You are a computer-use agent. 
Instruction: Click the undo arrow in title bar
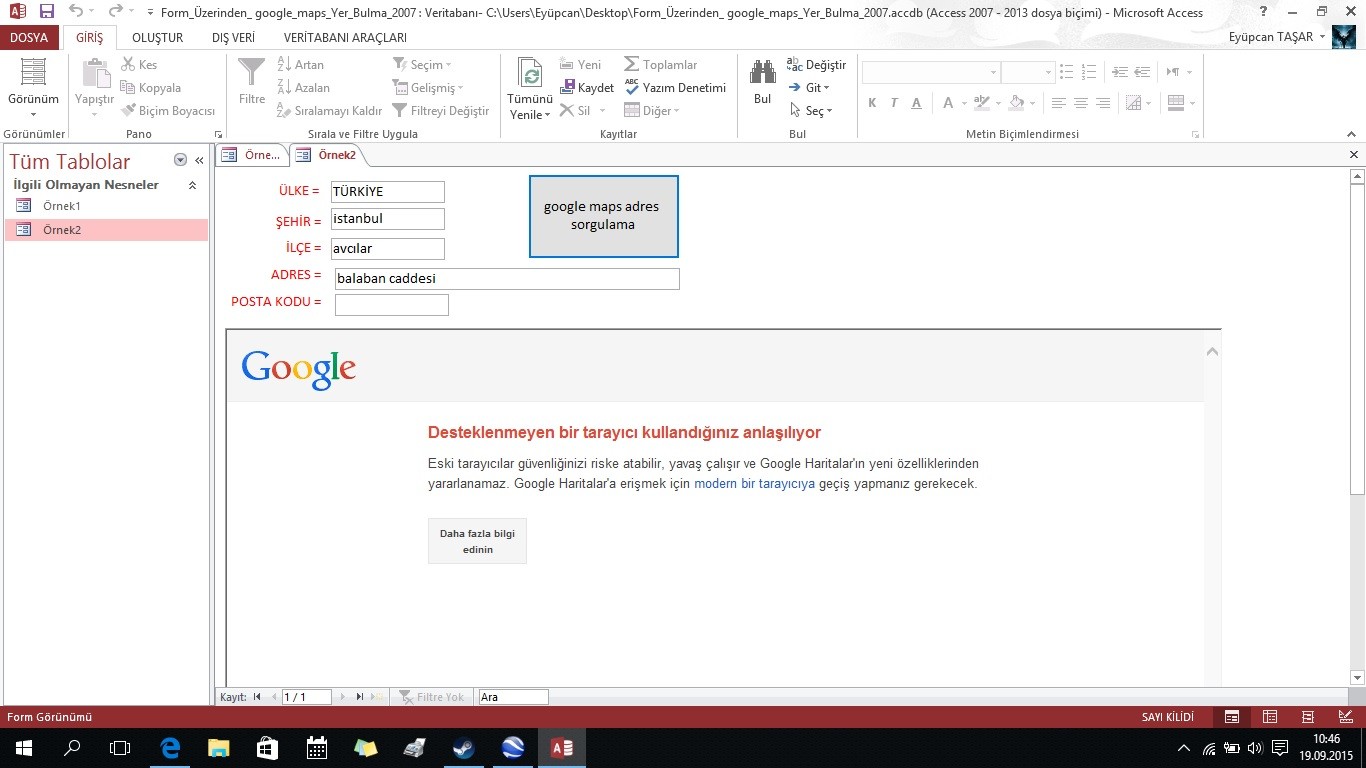76,12
